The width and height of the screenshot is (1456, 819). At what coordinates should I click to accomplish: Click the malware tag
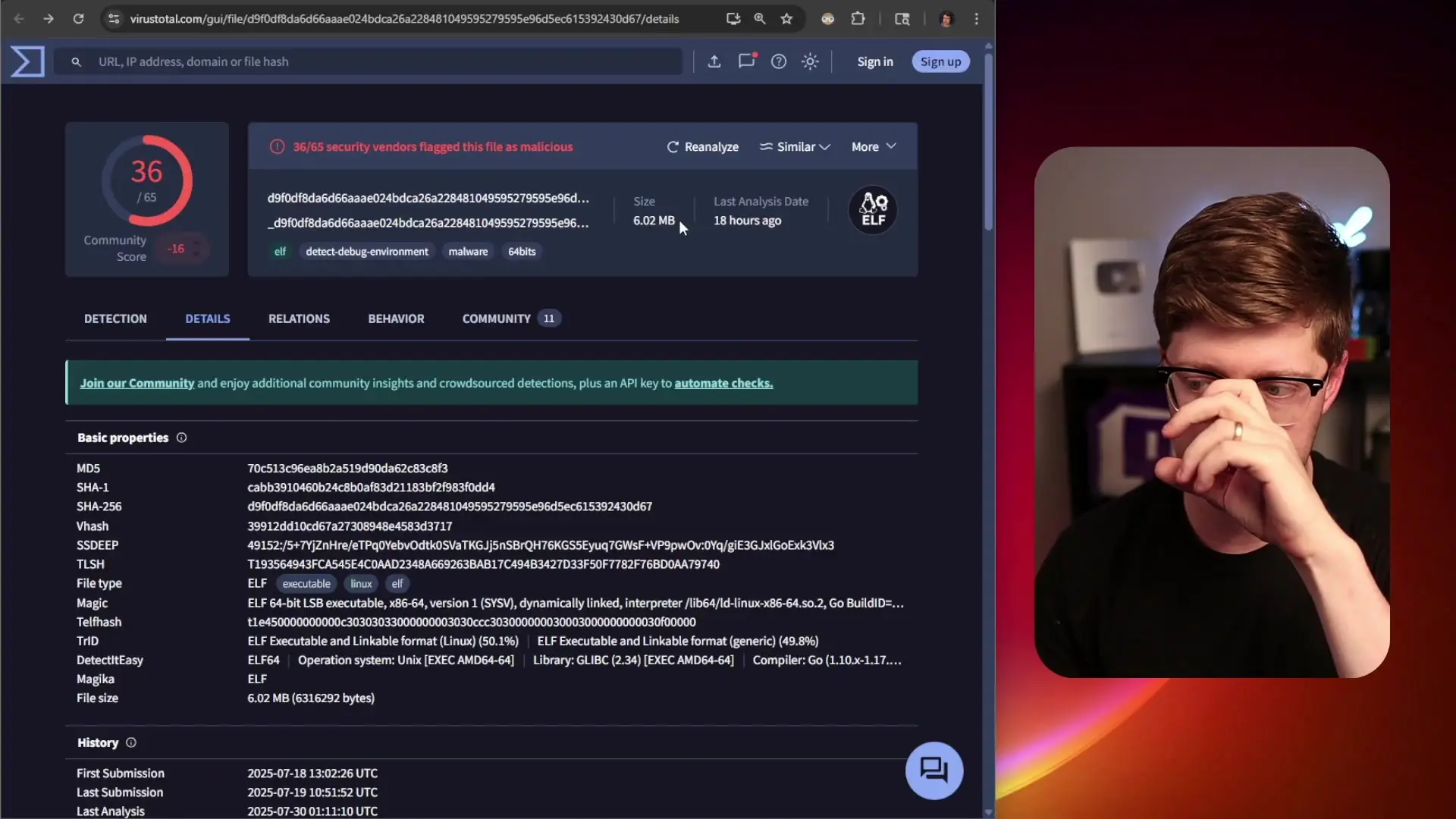pos(468,252)
